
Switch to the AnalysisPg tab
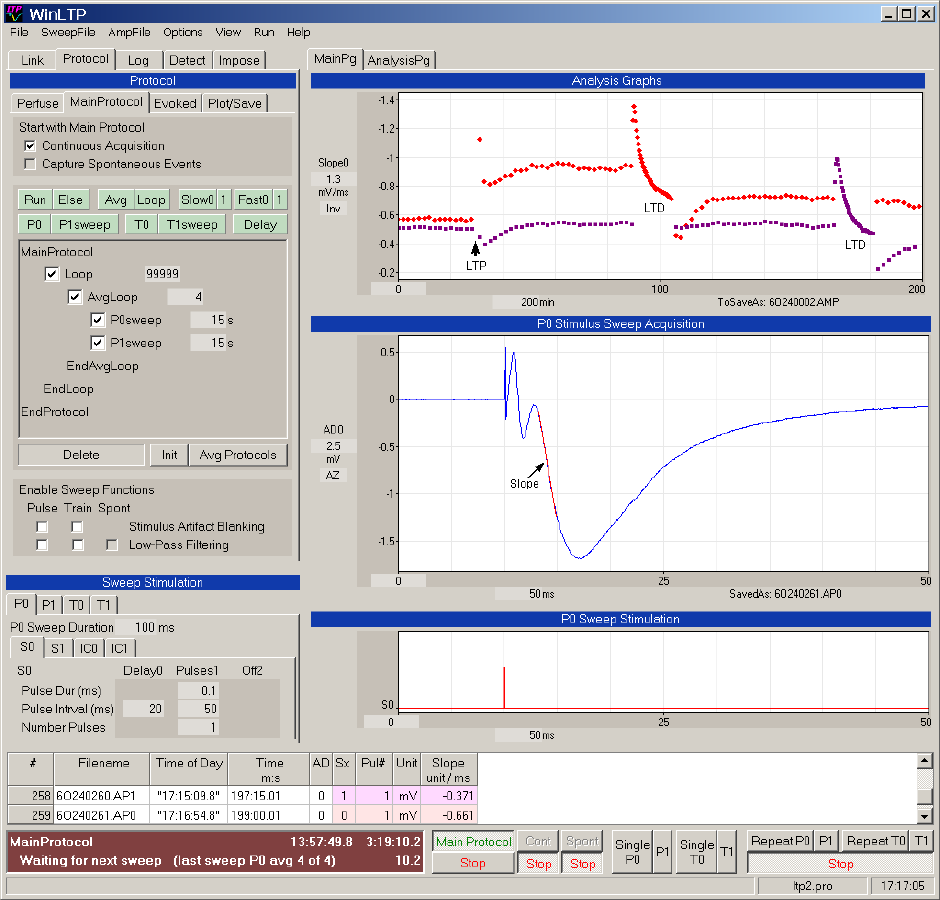400,60
